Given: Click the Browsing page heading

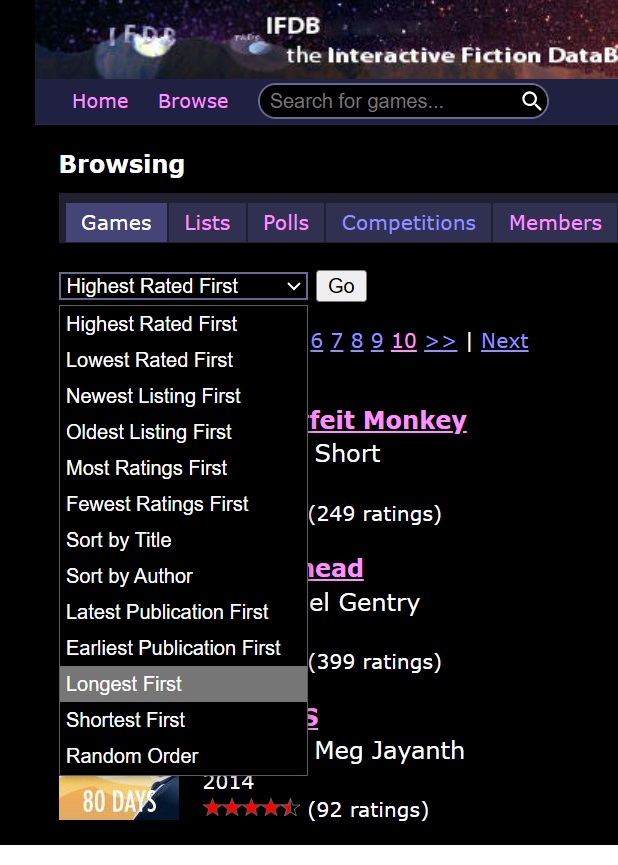Looking at the screenshot, I should click(122, 164).
